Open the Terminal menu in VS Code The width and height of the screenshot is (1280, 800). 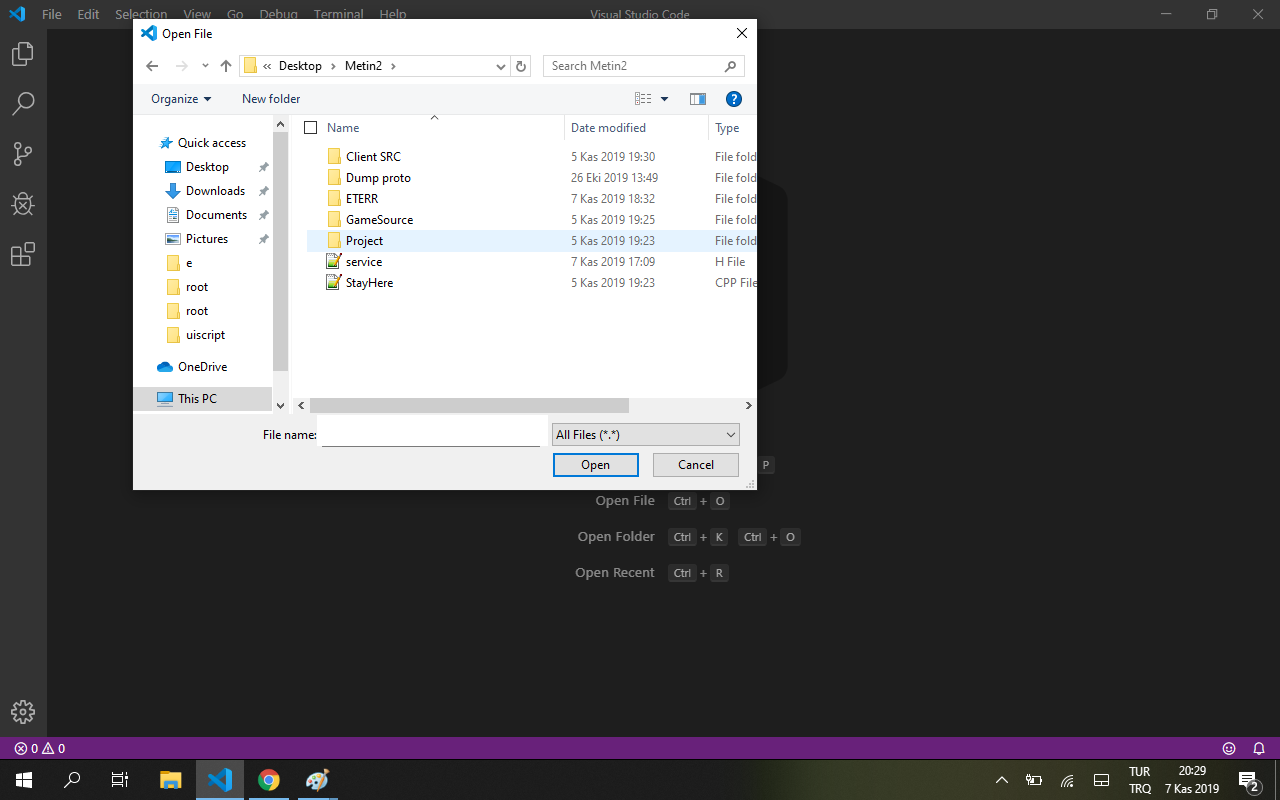339,15
